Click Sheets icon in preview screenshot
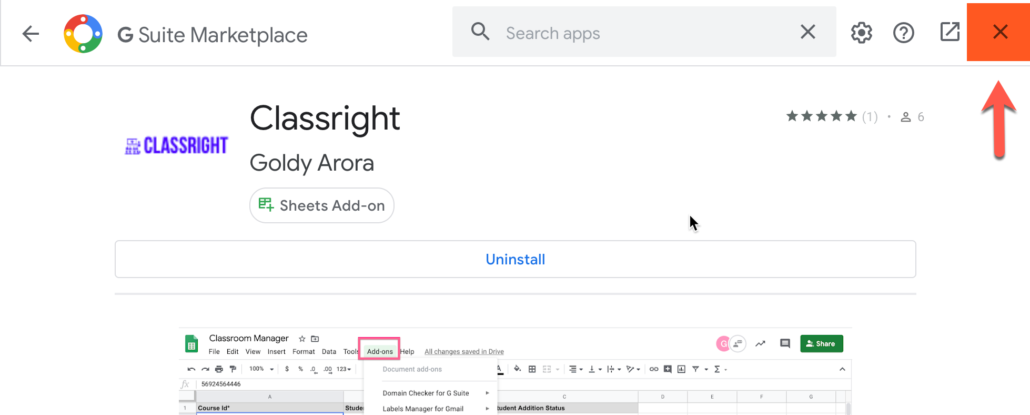 191,343
